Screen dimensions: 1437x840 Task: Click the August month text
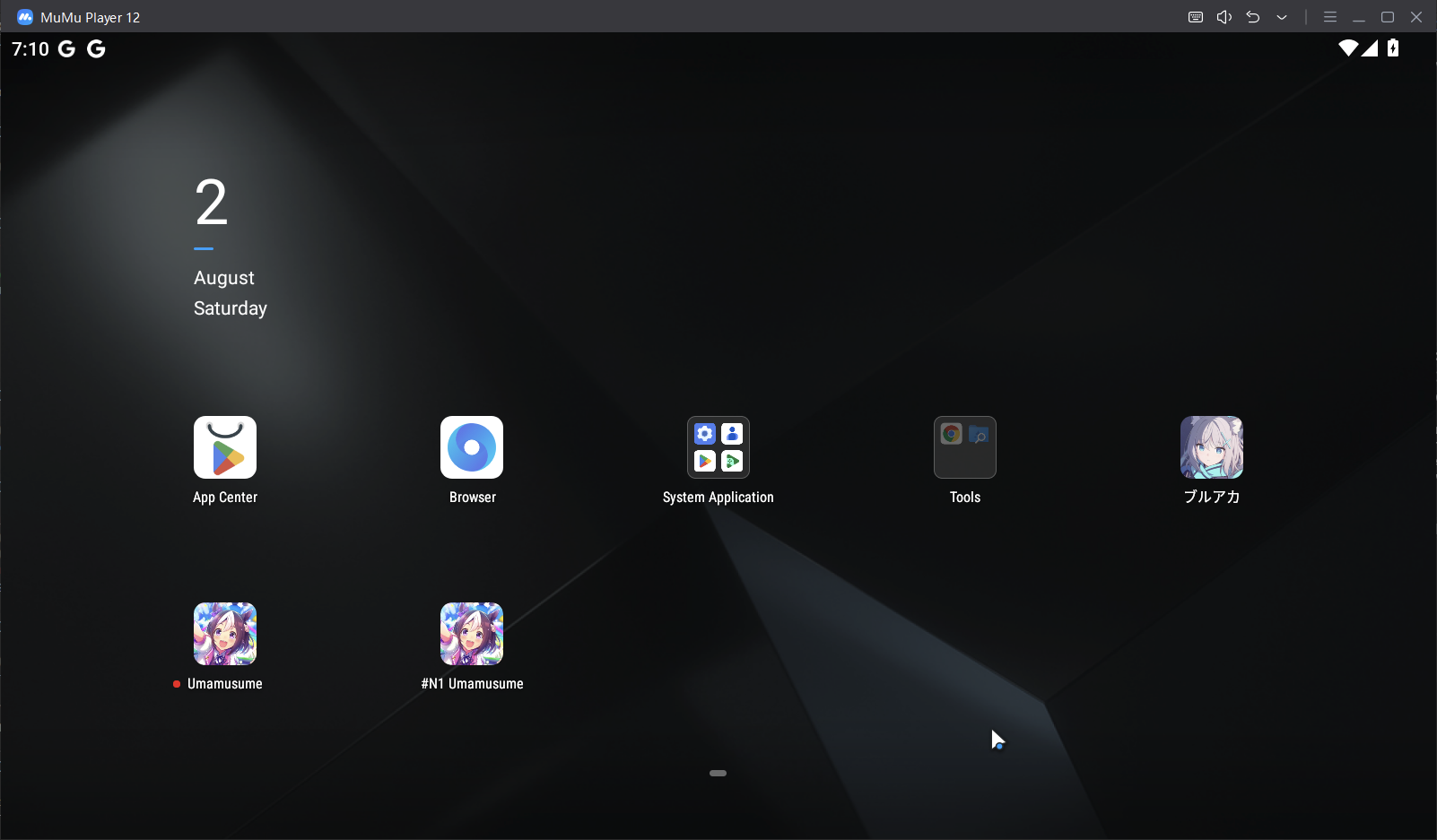[x=224, y=278]
